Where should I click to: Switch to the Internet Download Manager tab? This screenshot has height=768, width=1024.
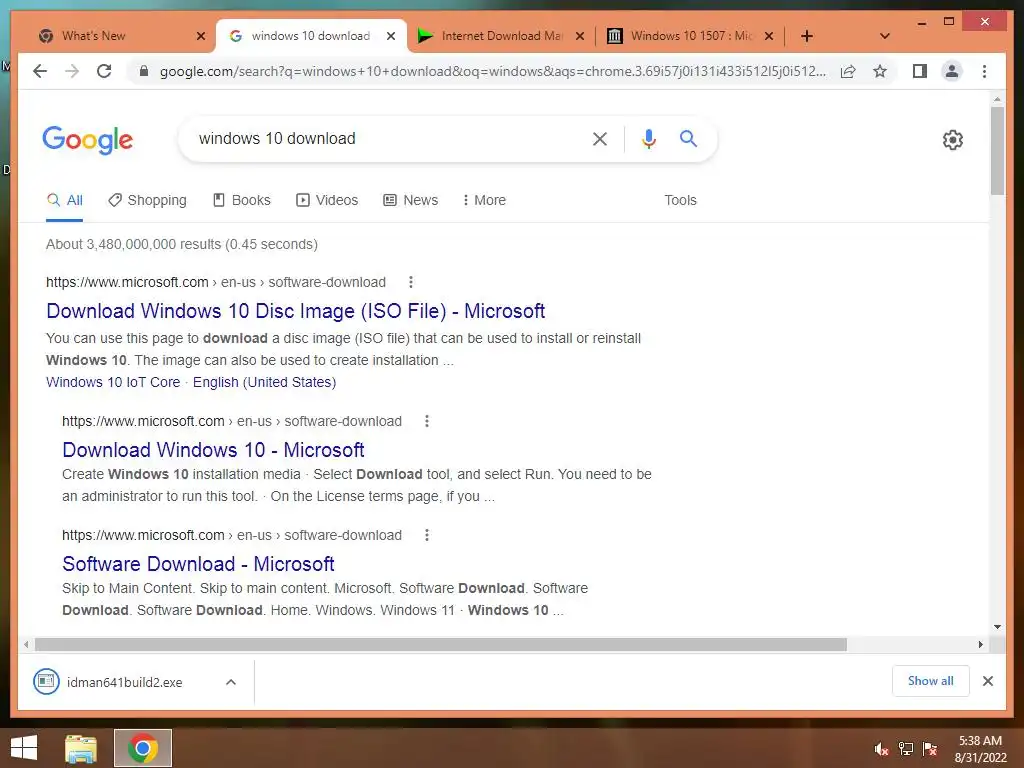click(x=502, y=36)
